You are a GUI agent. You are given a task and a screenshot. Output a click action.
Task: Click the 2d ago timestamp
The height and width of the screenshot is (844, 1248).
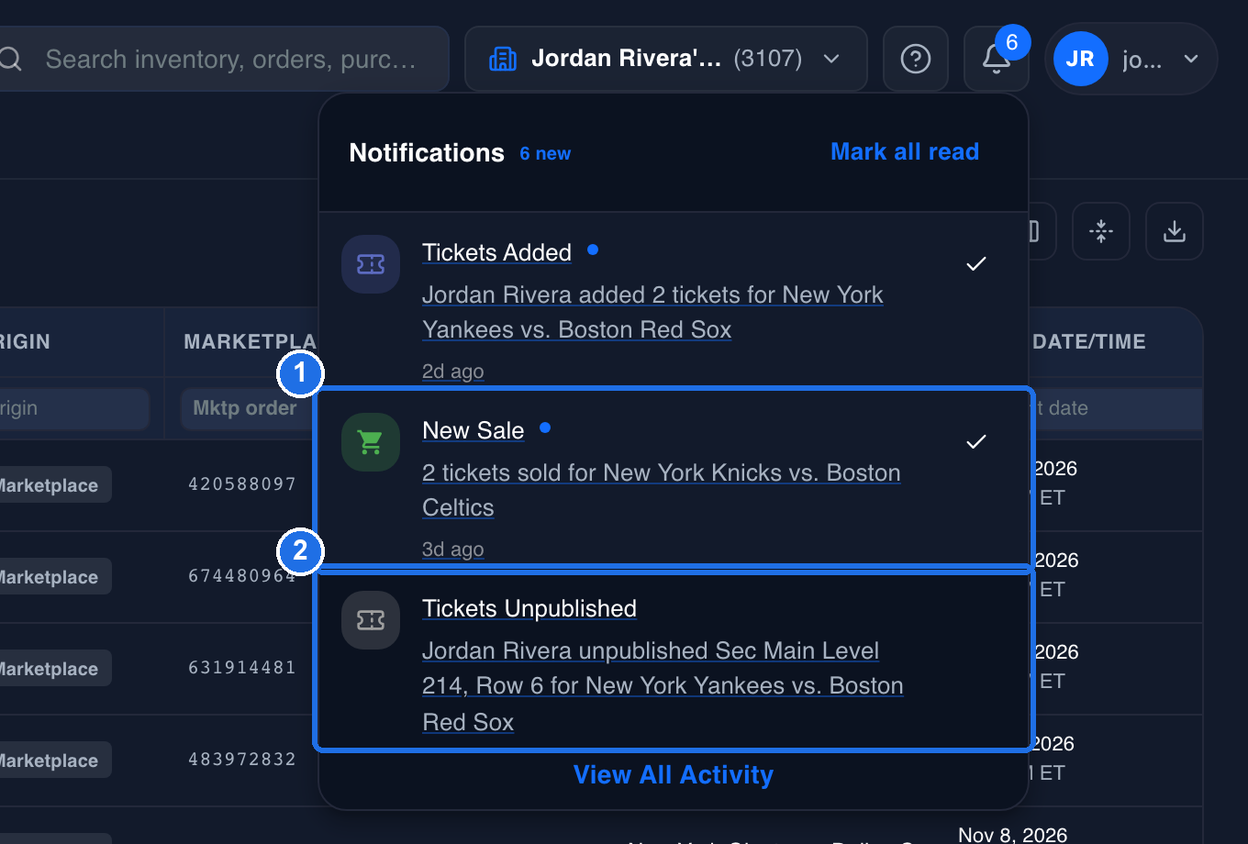click(x=453, y=371)
